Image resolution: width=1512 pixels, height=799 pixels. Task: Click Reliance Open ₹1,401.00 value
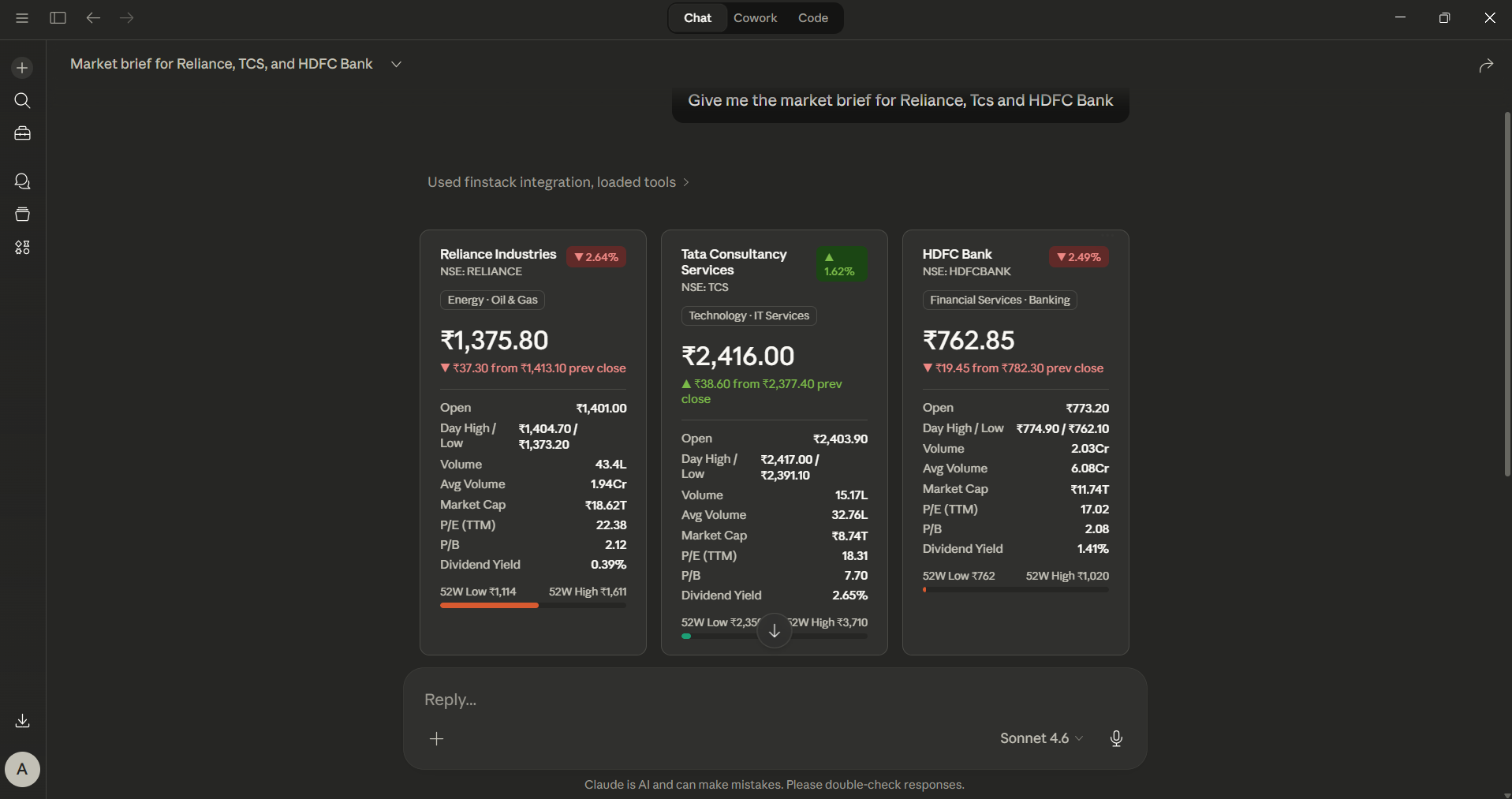point(601,409)
